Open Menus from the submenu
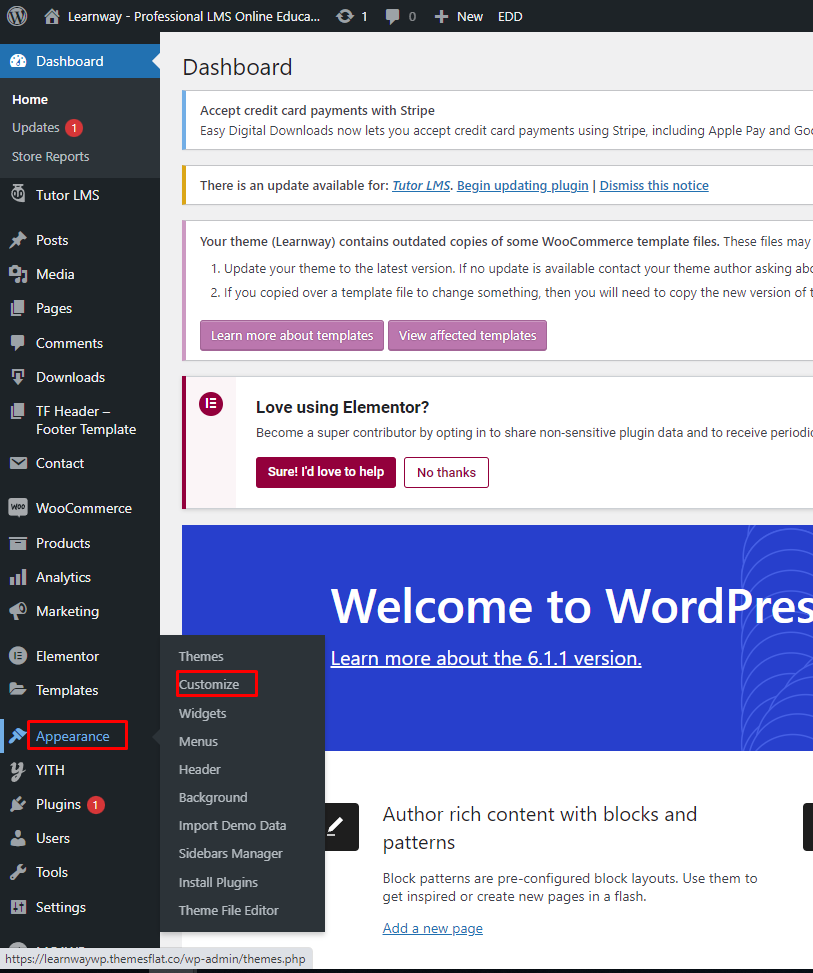Image resolution: width=813 pixels, height=973 pixels. (x=198, y=741)
